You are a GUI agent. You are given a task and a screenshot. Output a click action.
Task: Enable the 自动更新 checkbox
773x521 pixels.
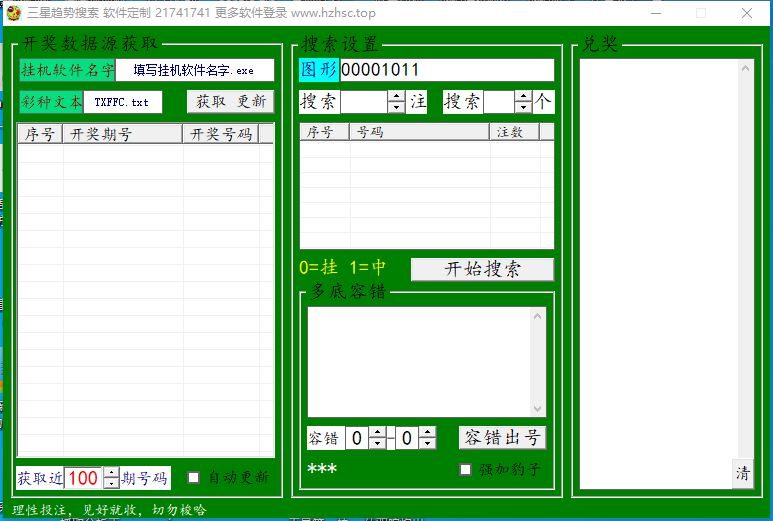[x=194, y=478]
